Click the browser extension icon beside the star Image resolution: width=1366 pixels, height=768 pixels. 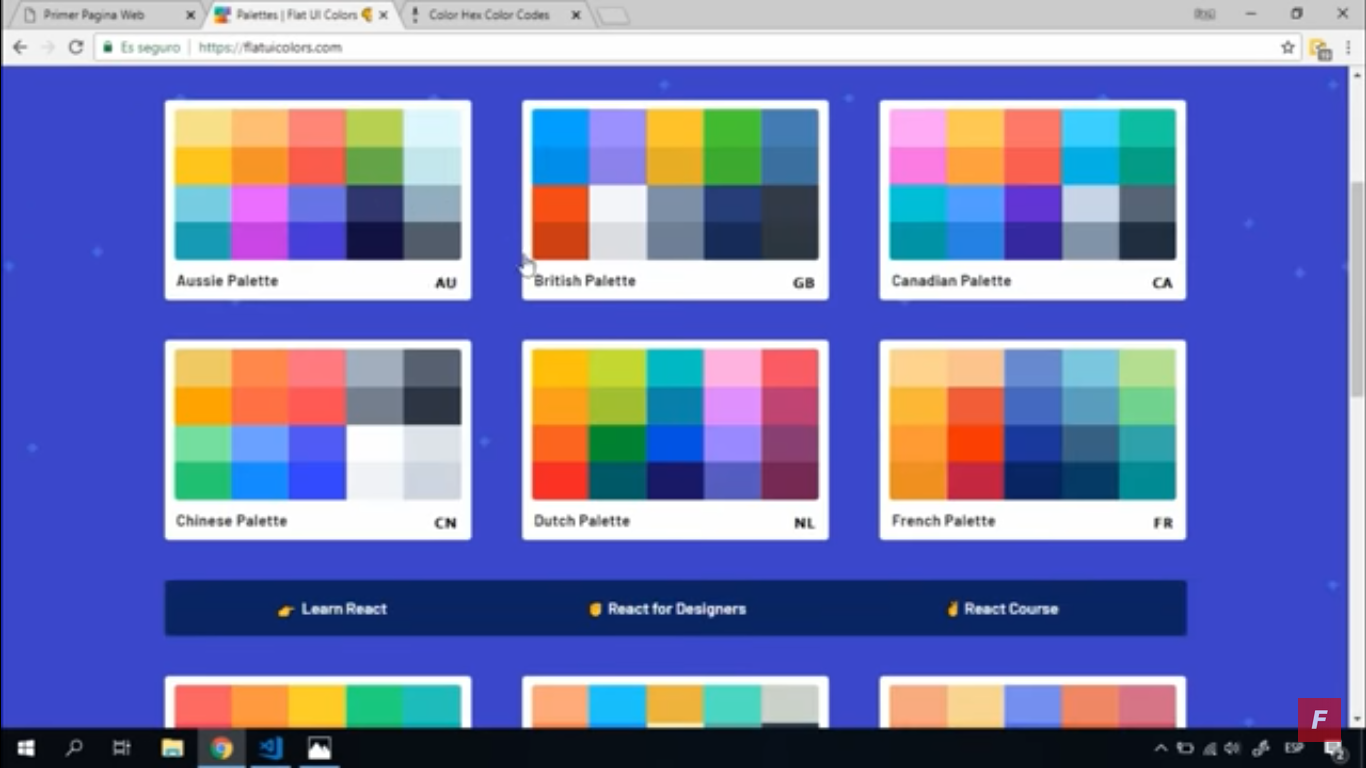[1320, 48]
